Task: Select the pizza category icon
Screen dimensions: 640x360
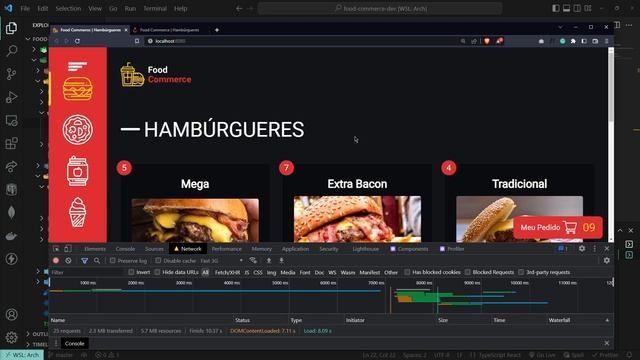Action: coord(78,130)
